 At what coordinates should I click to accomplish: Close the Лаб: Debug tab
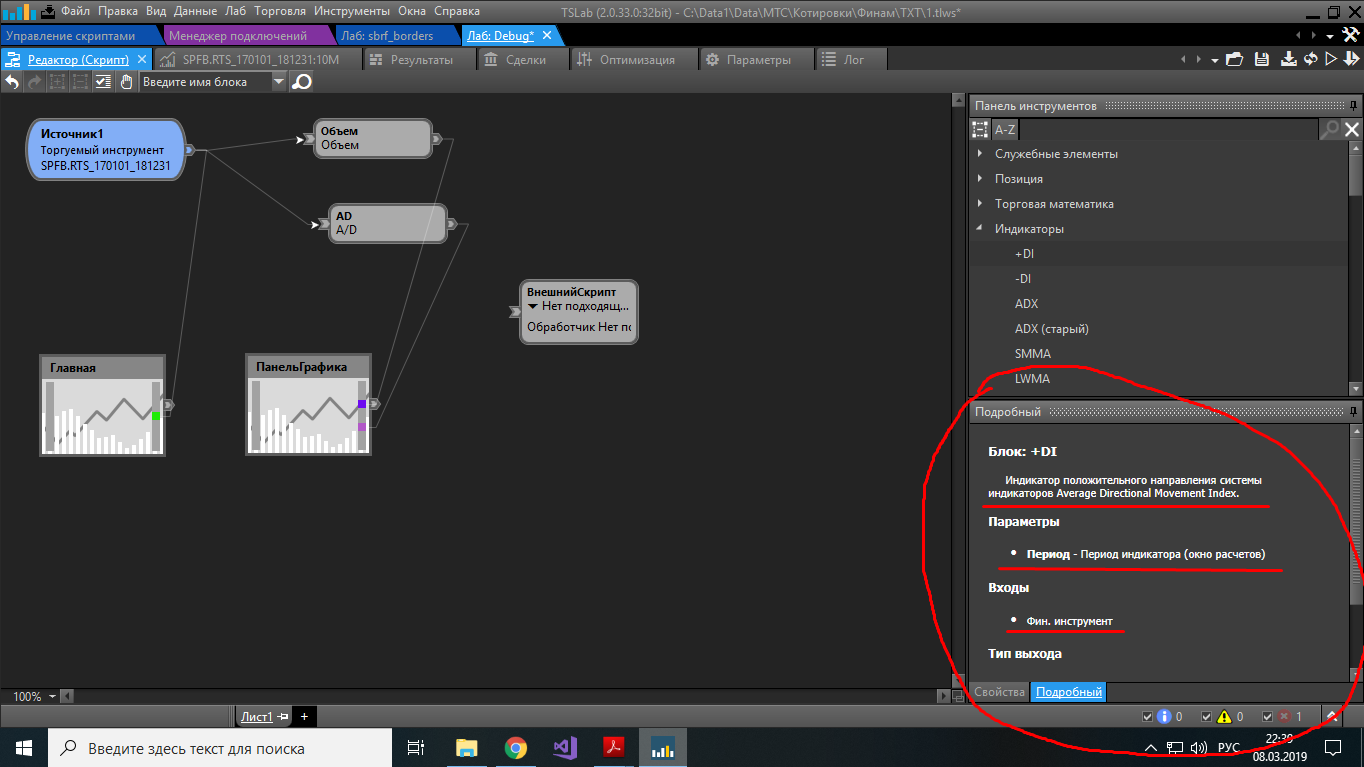[x=549, y=36]
